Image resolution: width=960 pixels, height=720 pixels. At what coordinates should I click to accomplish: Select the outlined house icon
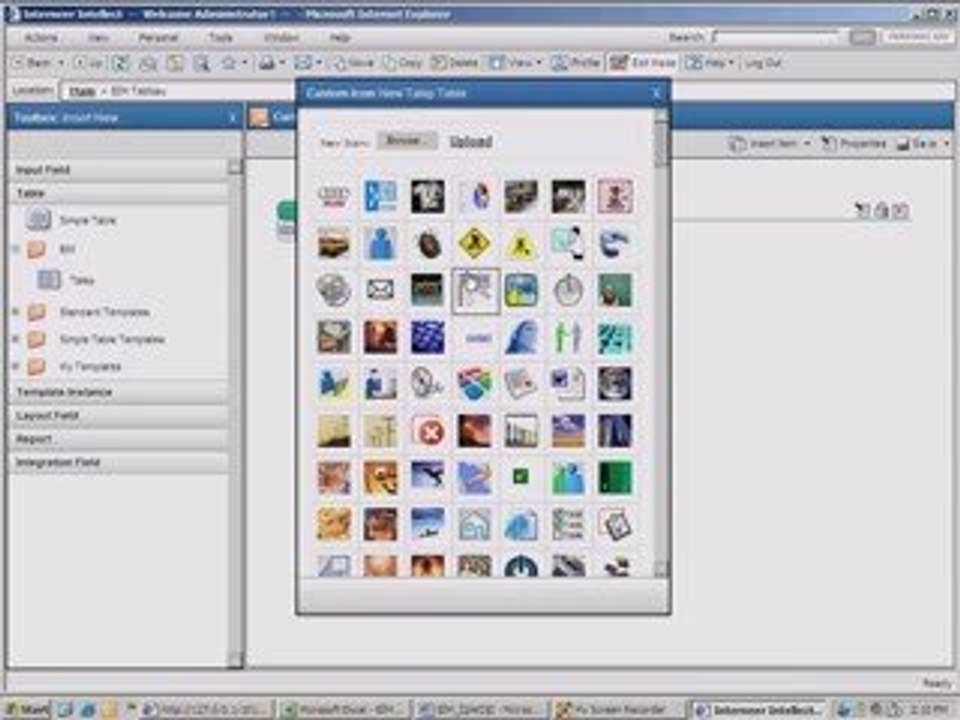[474, 525]
